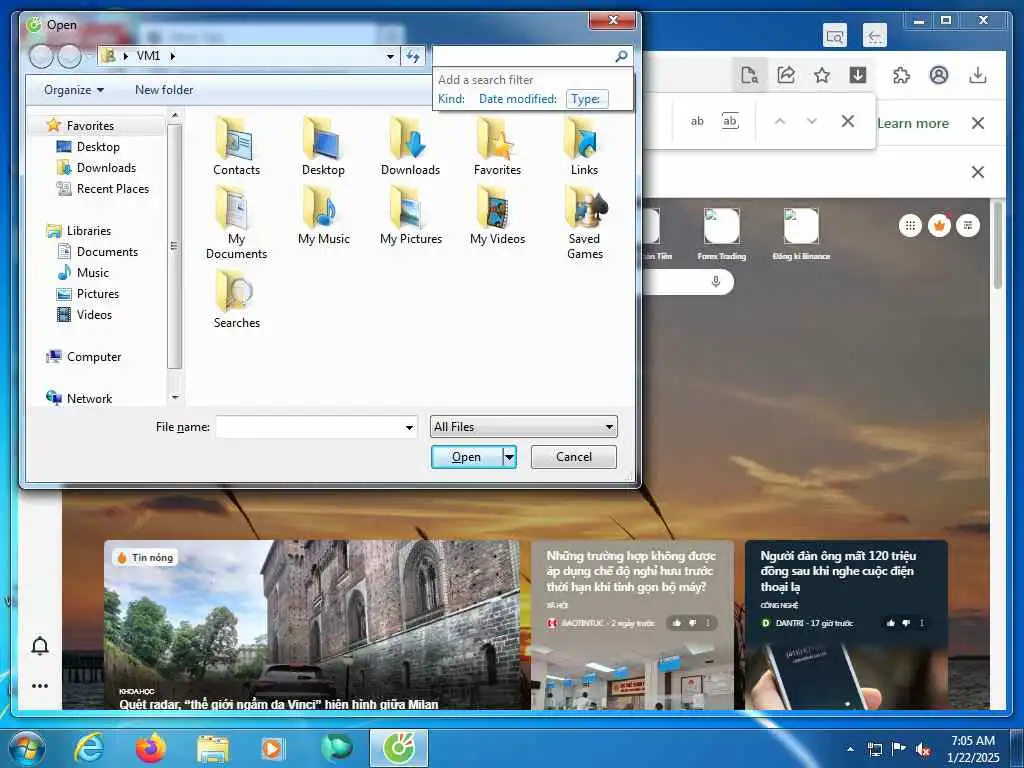Open the Forex Trading shortcut tile

pyautogui.click(x=722, y=235)
